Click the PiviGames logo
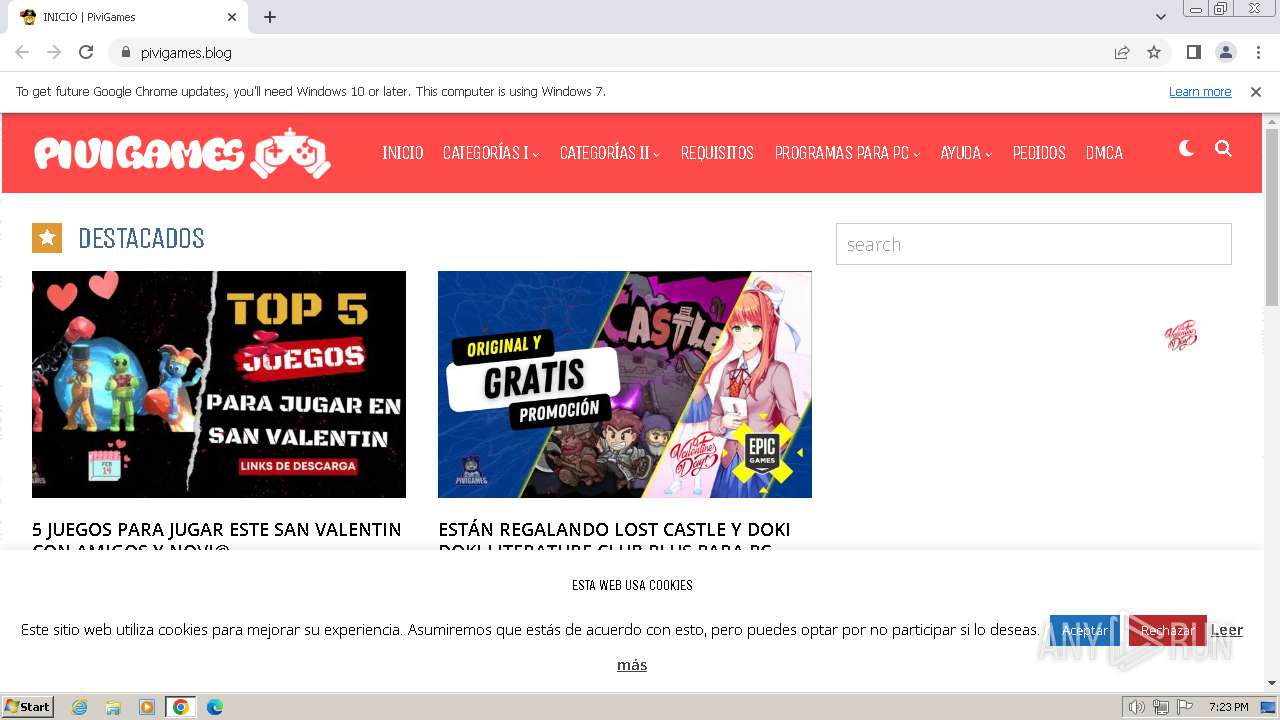1280x720 pixels. click(182, 153)
